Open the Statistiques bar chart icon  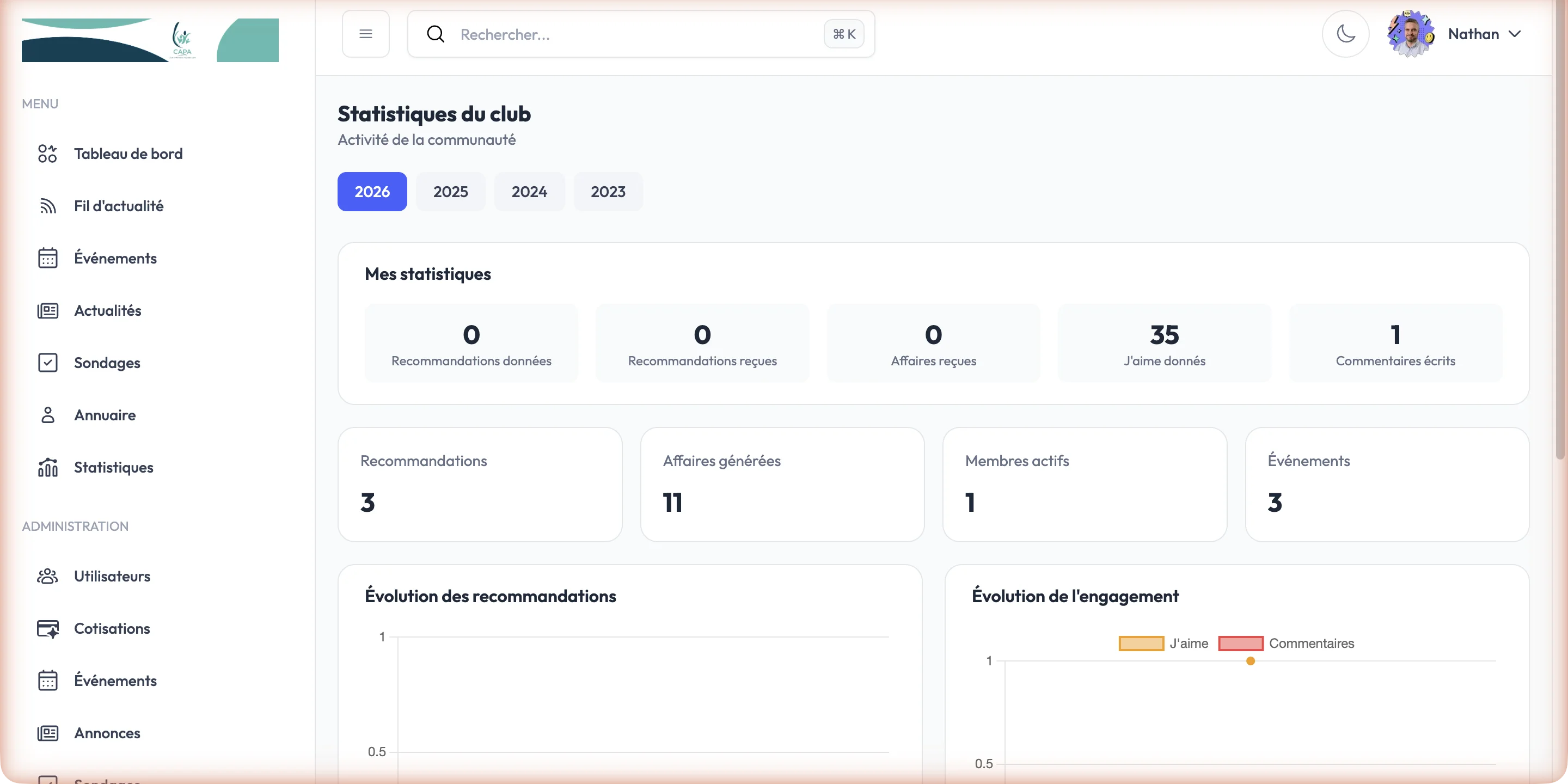tap(47, 468)
